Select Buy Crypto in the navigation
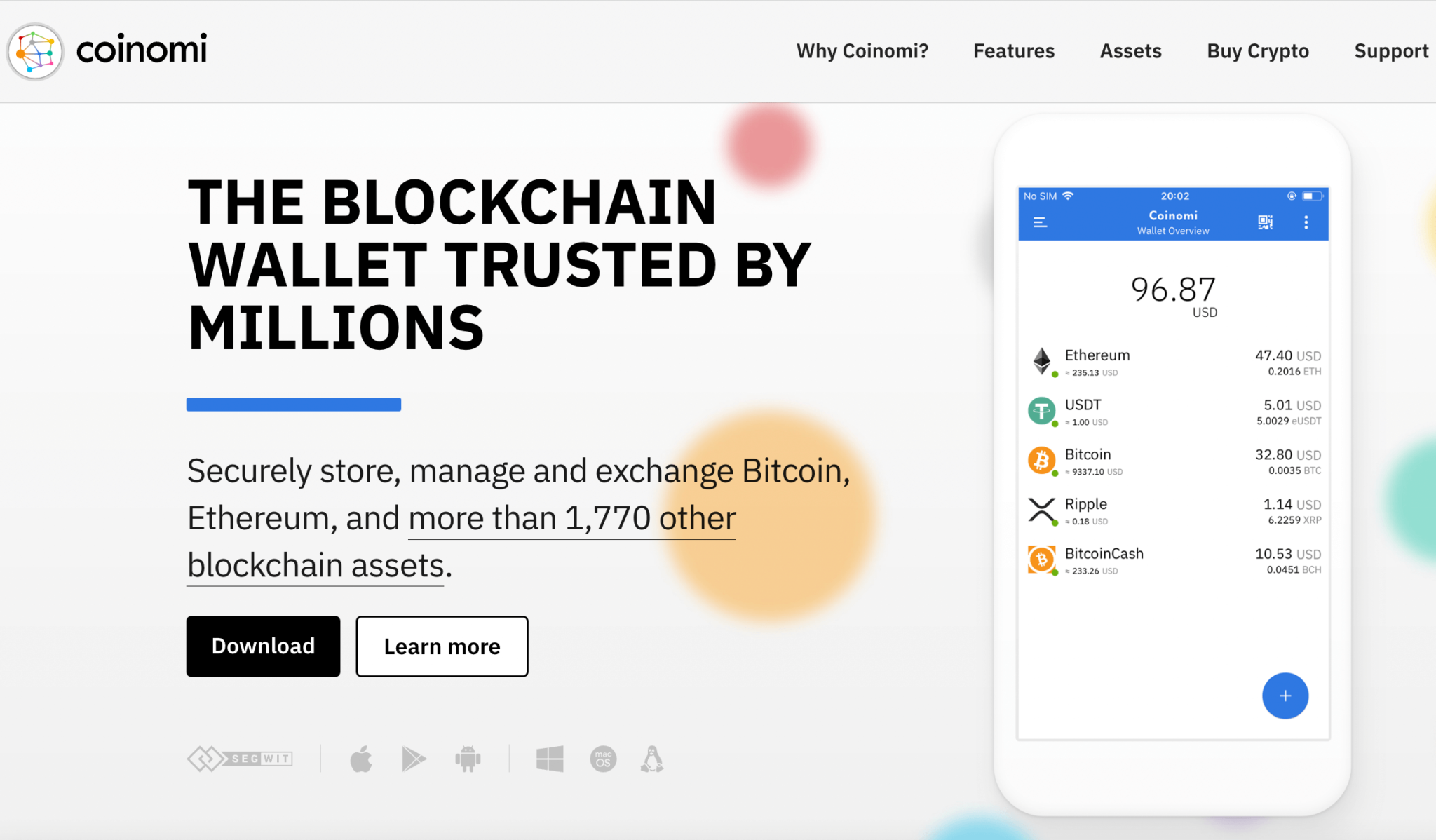This screenshot has width=1436, height=840. click(1257, 50)
